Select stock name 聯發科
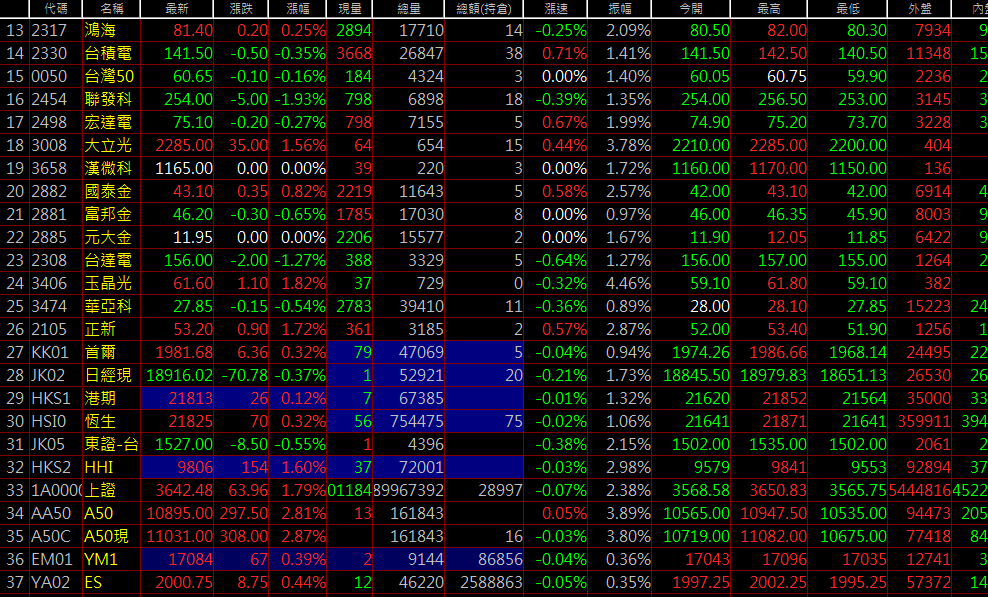This screenshot has height=597, width=988. (x=108, y=100)
